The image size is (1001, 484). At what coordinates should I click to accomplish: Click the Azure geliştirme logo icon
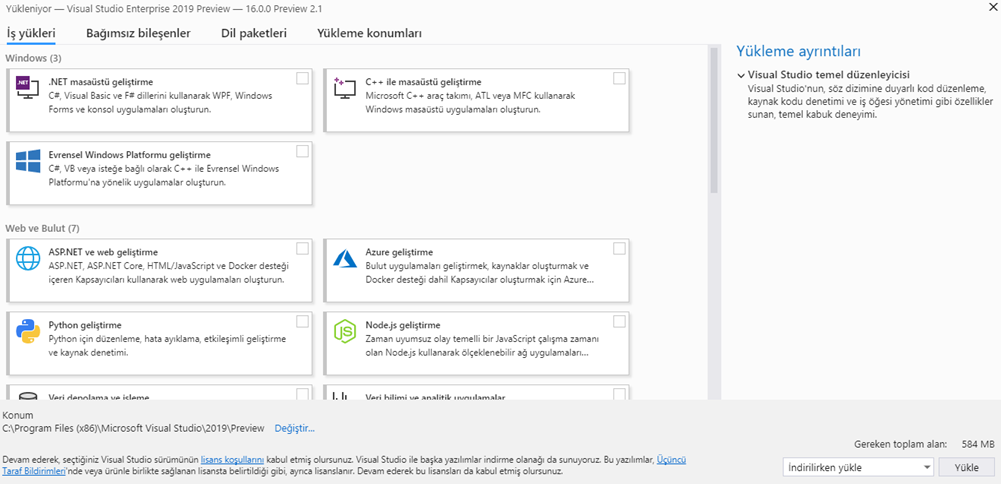tap(345, 259)
